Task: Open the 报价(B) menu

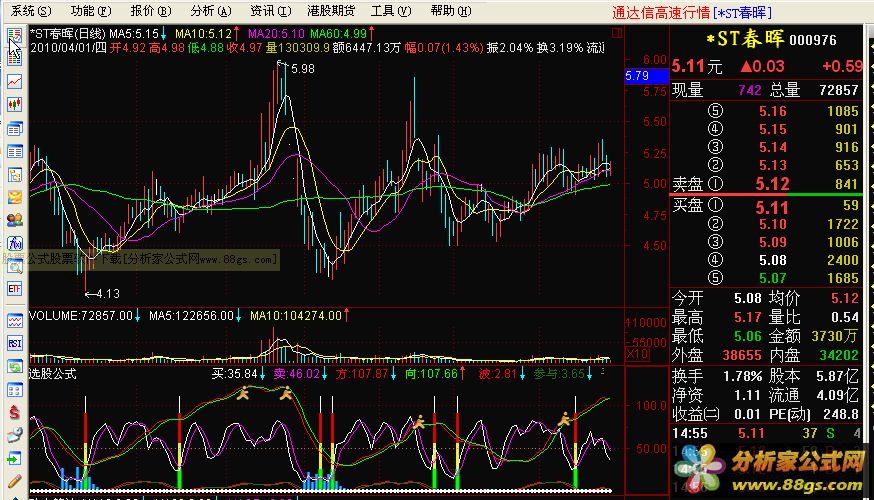Action: click(x=150, y=11)
